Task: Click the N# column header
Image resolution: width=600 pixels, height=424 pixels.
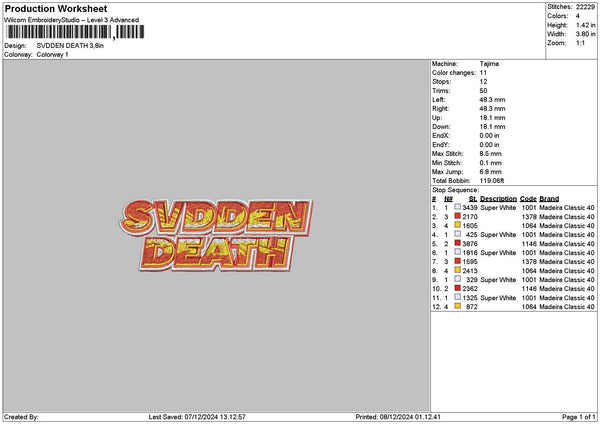Action: point(448,199)
